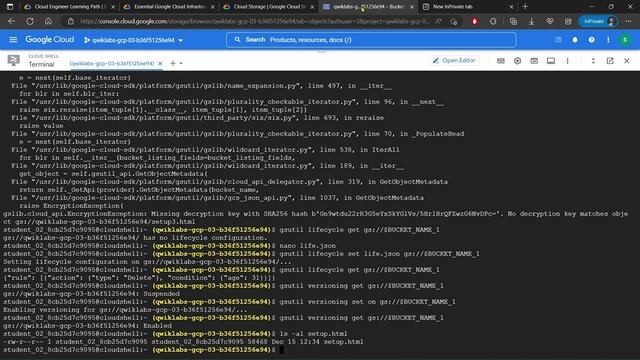The height and width of the screenshot is (360, 640).
Task: Open the green account avatar menu
Action: (x=625, y=40)
